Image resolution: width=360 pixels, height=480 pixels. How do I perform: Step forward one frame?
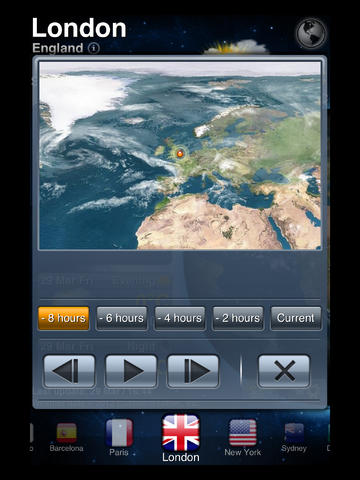pos(193,371)
